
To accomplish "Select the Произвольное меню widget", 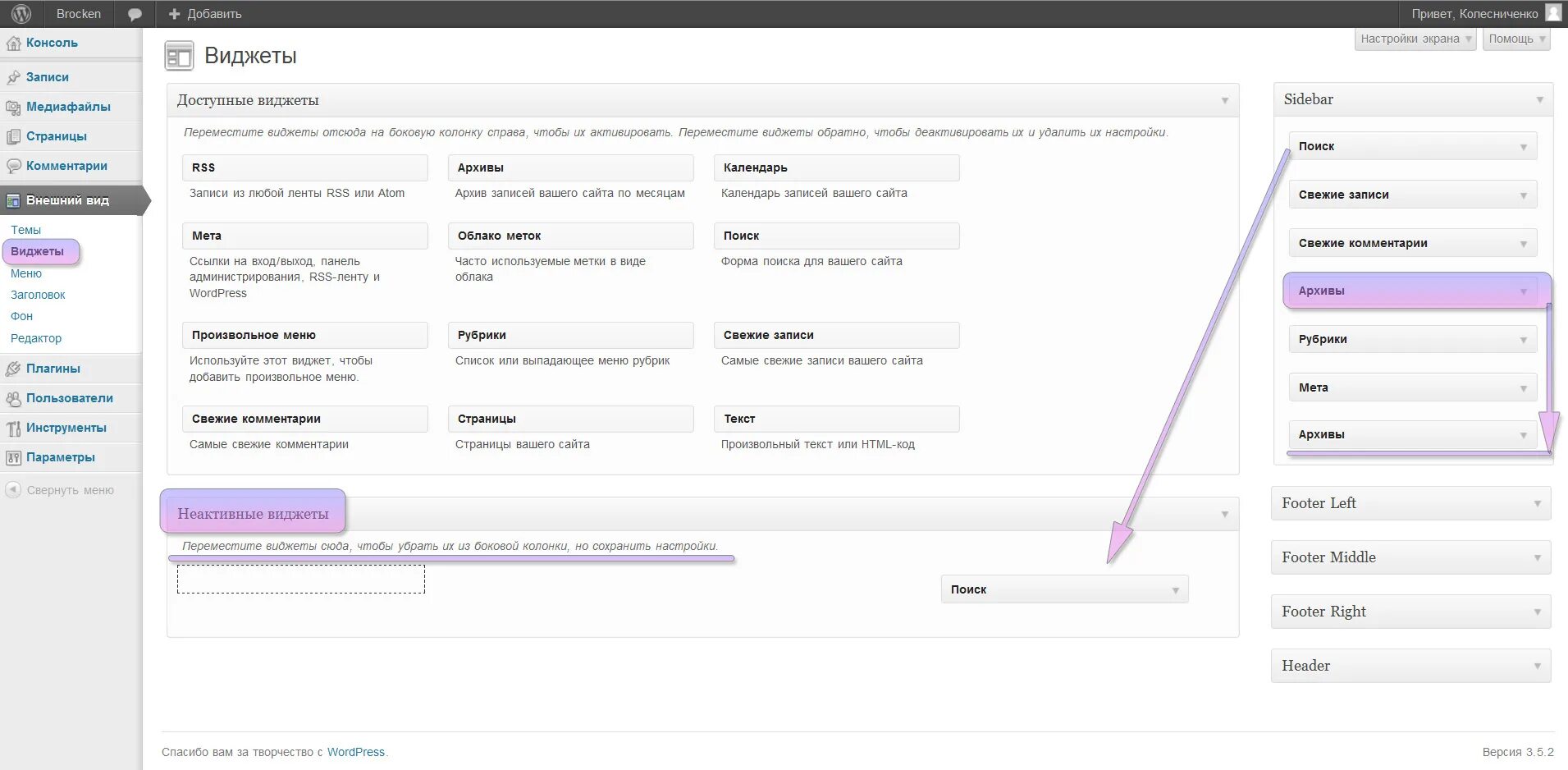I will coord(304,335).
